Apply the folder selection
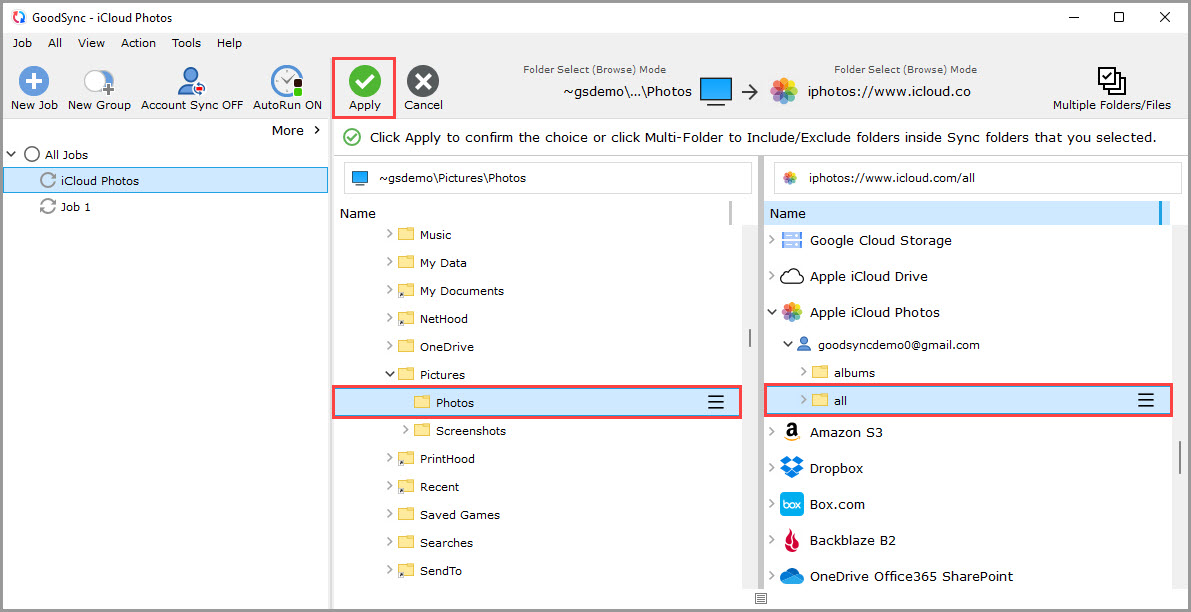The image size is (1191, 612). (x=363, y=87)
